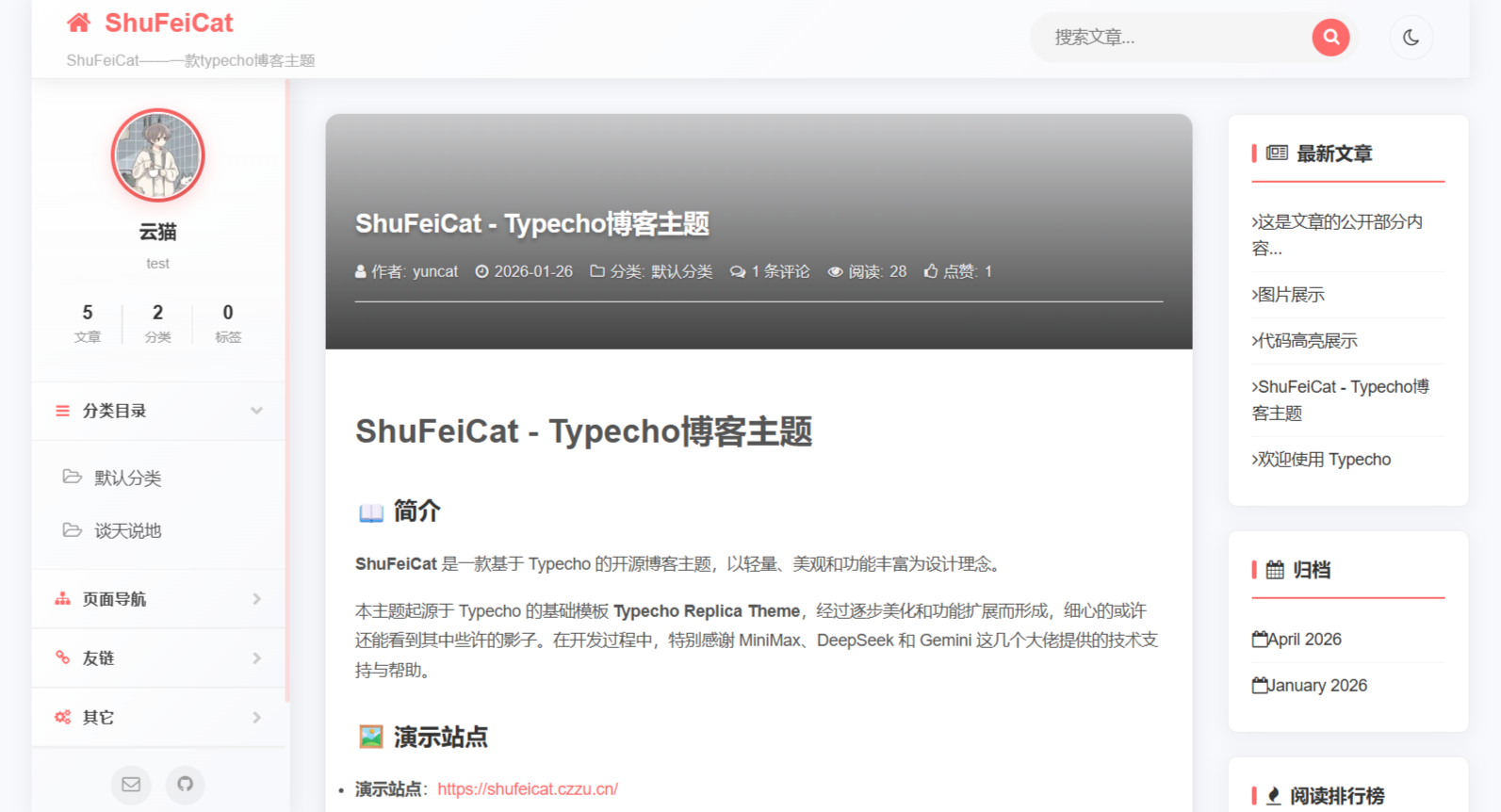
Task: Click the book emoji beside 简介
Action: pos(371,512)
